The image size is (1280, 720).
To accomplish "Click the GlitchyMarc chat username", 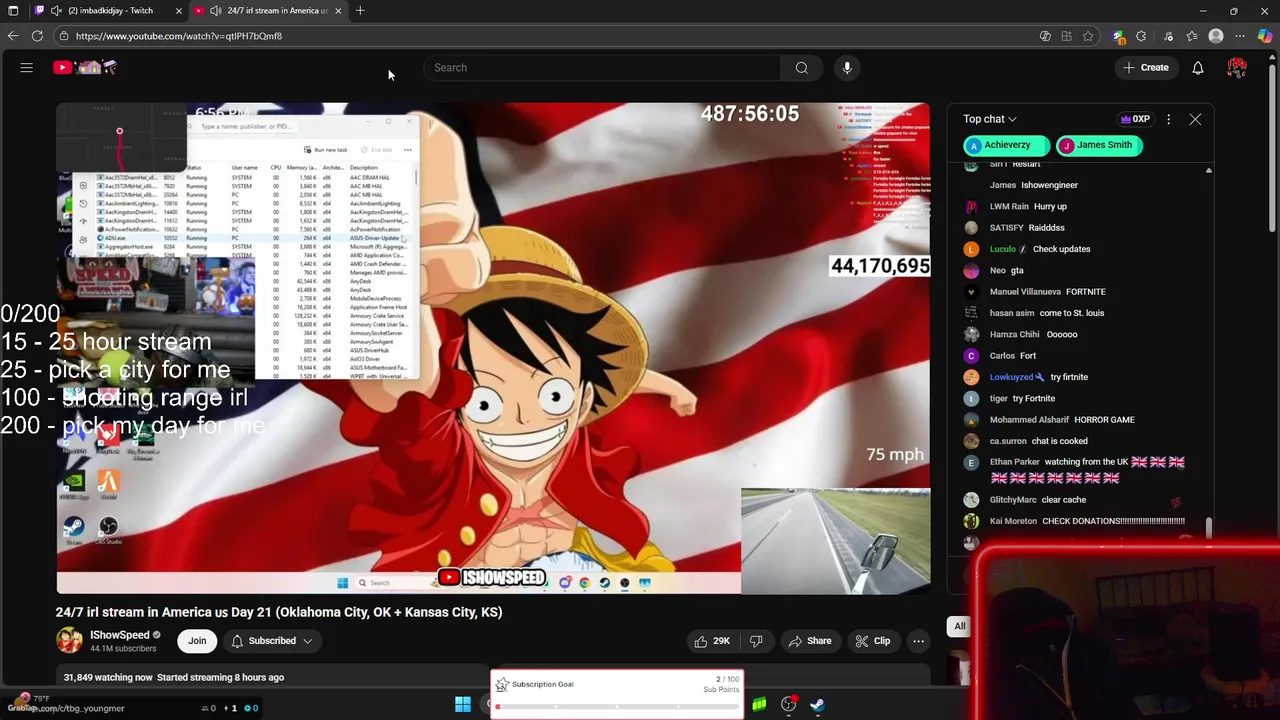I will pyautogui.click(x=1013, y=500).
